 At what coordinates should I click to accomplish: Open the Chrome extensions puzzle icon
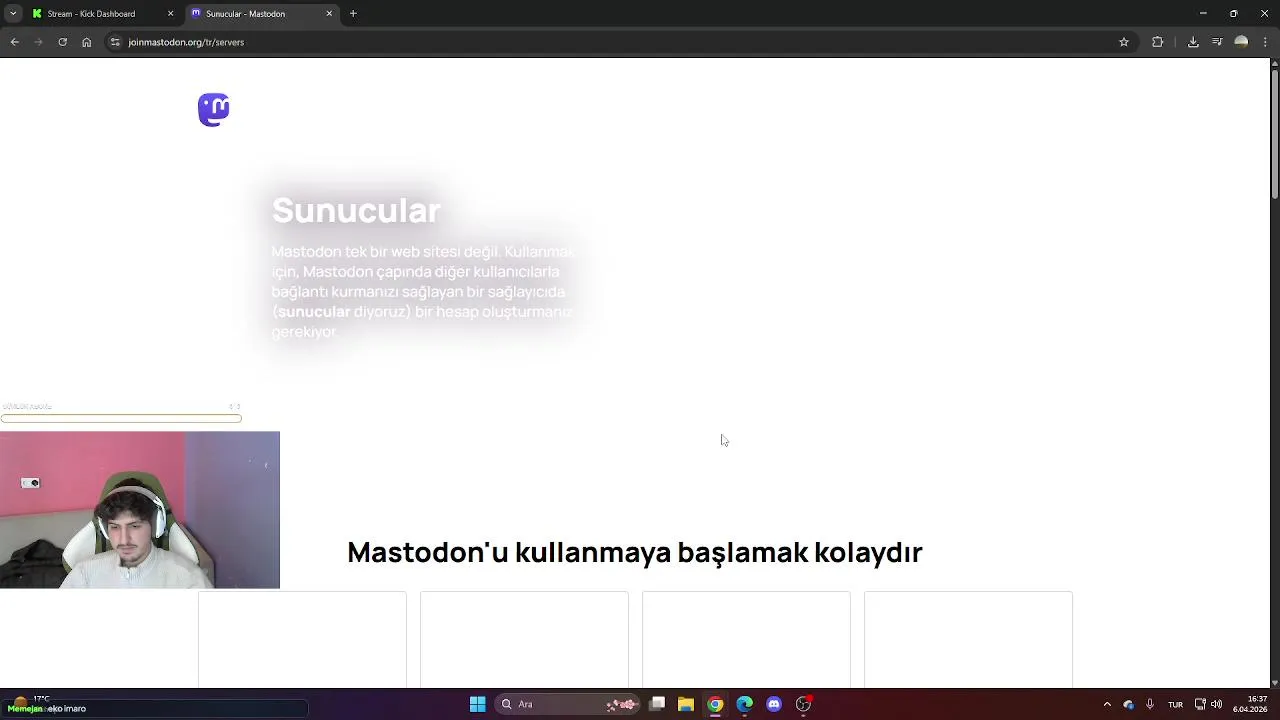pyautogui.click(x=1158, y=42)
